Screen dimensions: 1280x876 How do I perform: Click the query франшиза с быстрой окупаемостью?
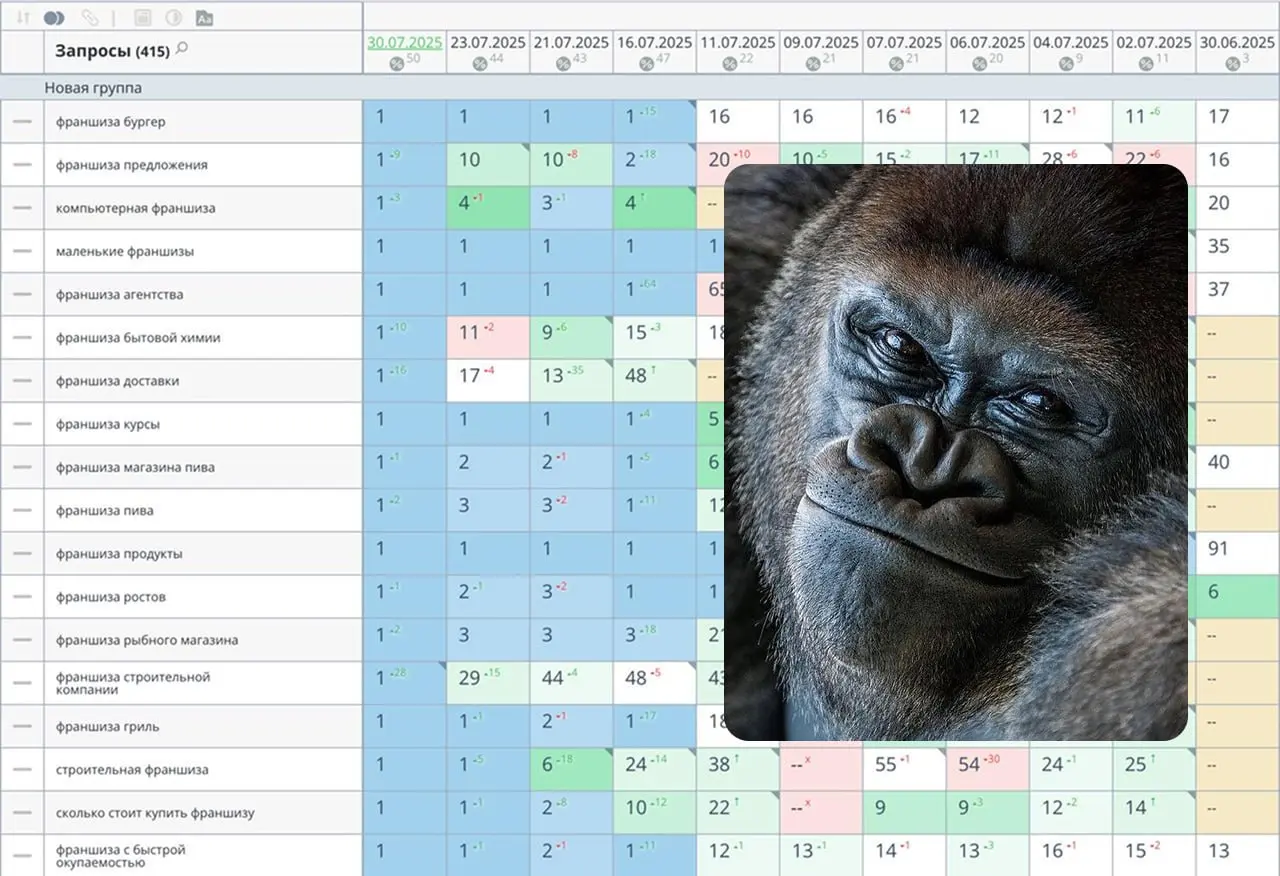pos(121,856)
